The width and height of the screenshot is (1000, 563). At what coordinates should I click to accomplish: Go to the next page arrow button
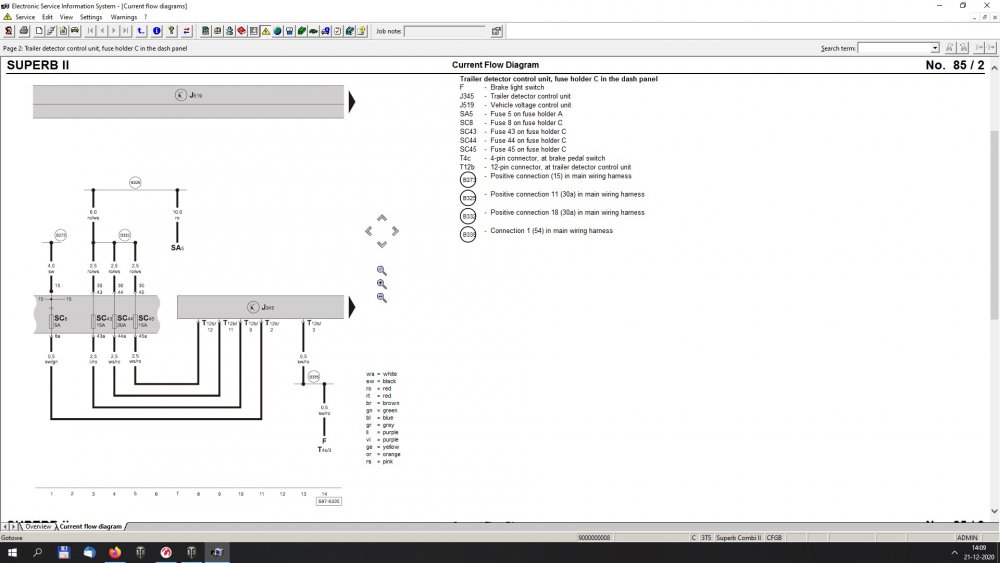(114, 31)
